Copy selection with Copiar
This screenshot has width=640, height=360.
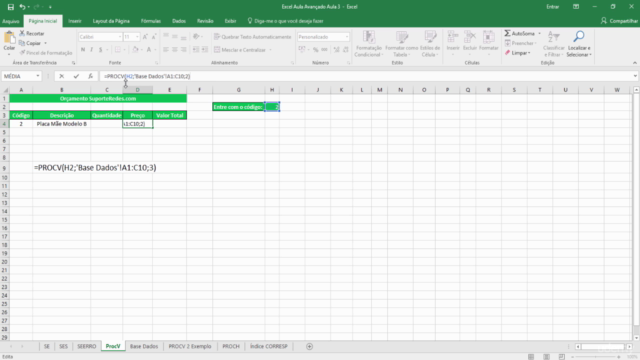point(30,43)
